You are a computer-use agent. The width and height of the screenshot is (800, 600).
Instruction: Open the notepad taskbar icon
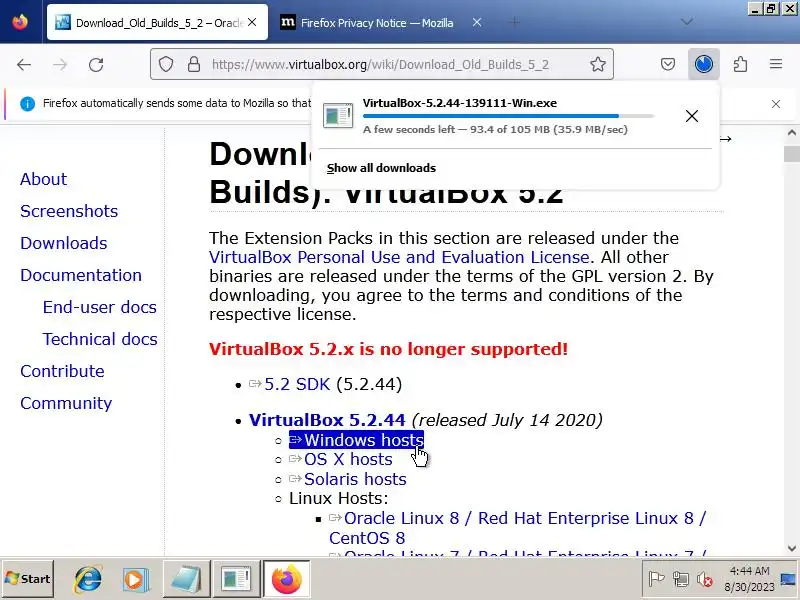pyautogui.click(x=186, y=579)
